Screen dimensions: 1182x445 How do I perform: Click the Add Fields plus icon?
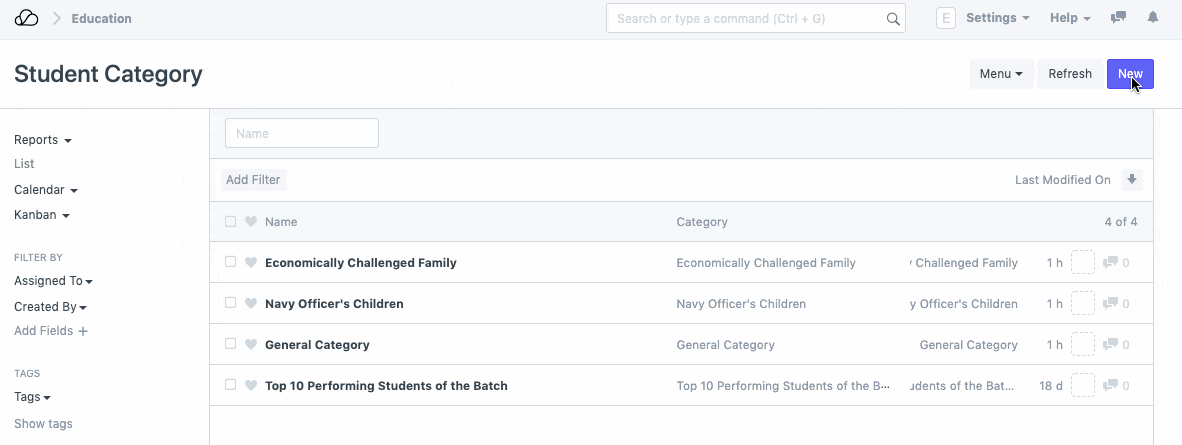pos(83,331)
